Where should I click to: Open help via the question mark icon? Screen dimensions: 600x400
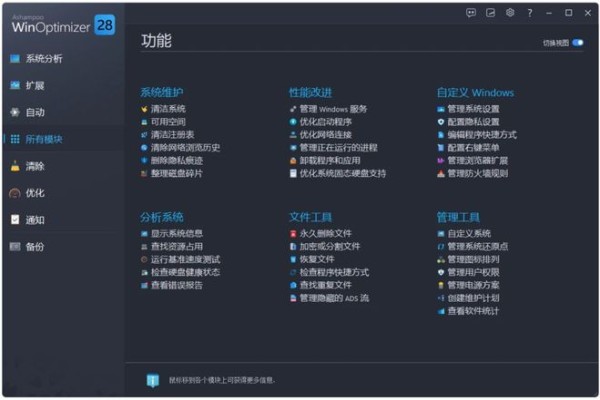[x=529, y=13]
